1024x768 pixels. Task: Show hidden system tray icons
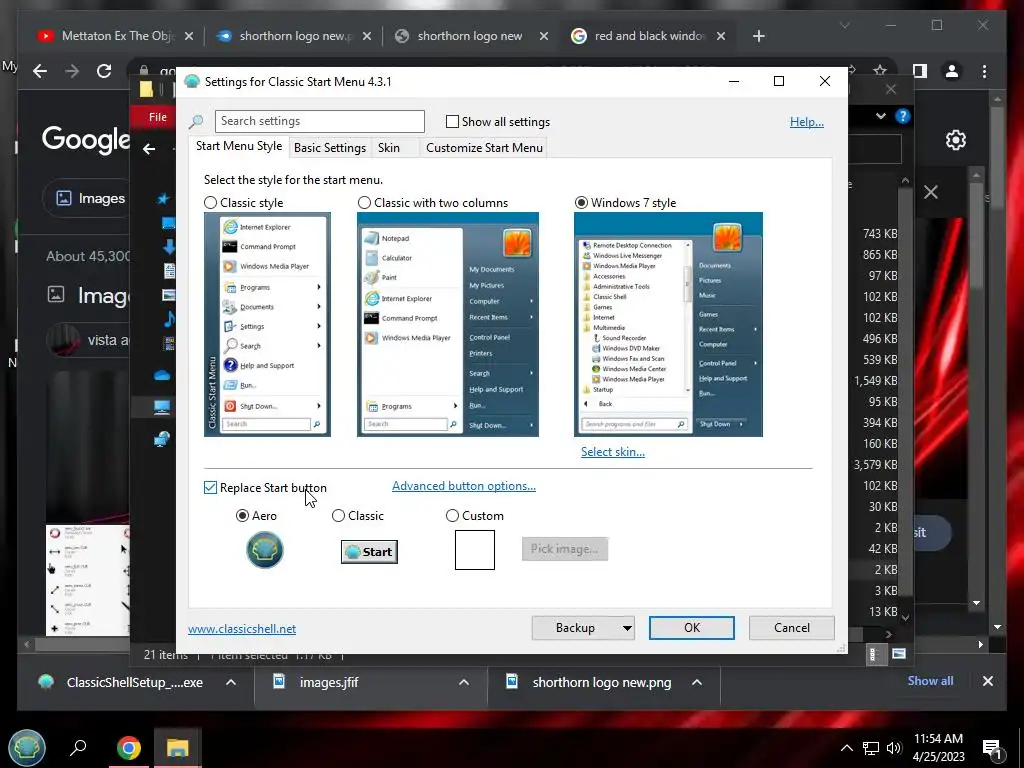tap(846, 748)
